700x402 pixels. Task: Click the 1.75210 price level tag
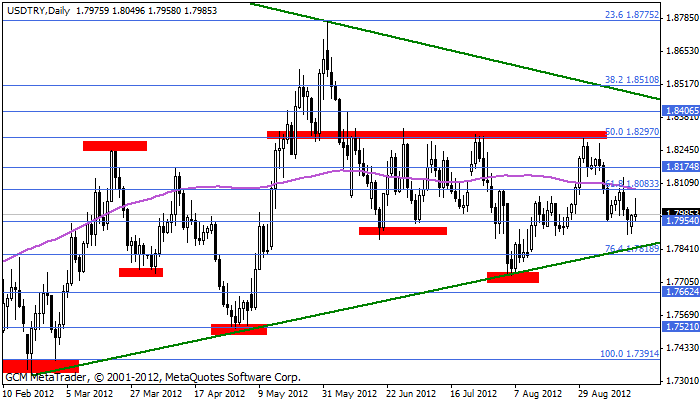coord(681,327)
